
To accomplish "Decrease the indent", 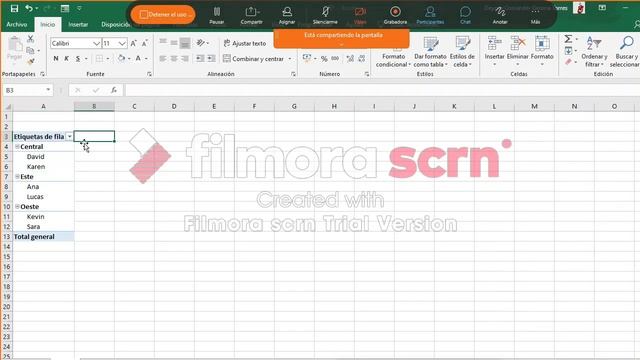I will 200,59.
